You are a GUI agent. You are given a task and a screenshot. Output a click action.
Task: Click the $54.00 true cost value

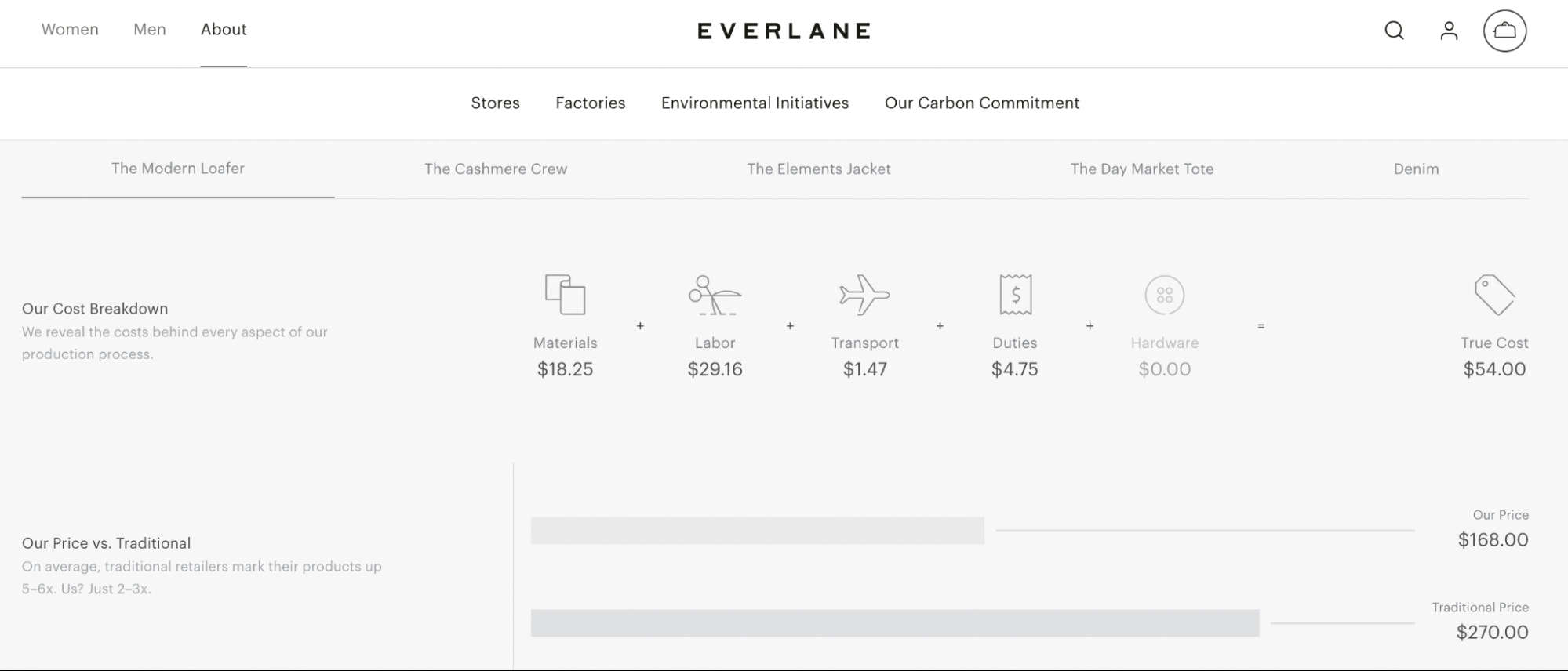1494,369
